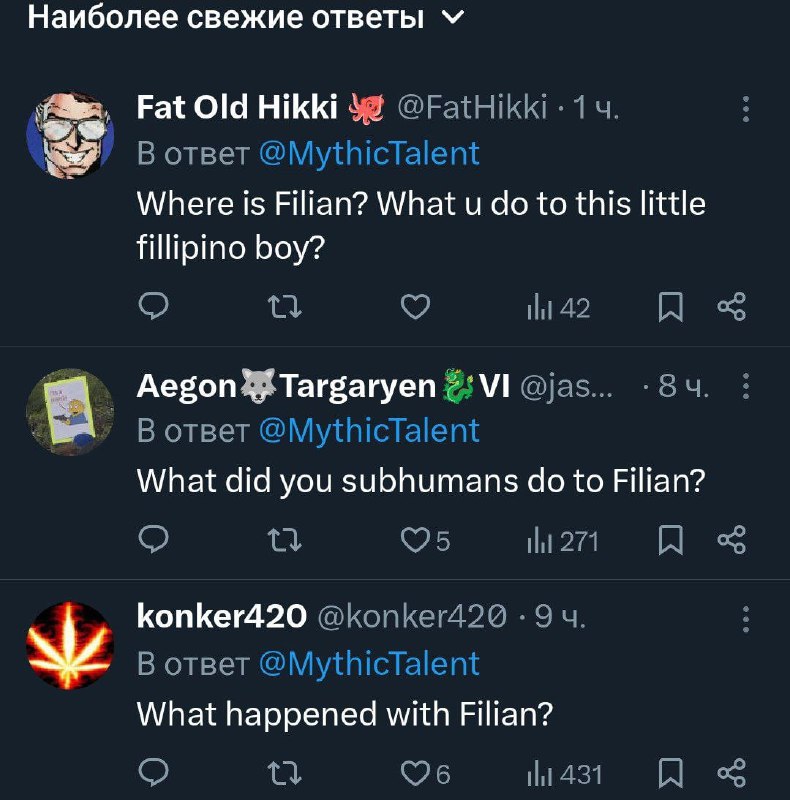Bookmark Aegon Targaryen VI's reply

(670, 541)
